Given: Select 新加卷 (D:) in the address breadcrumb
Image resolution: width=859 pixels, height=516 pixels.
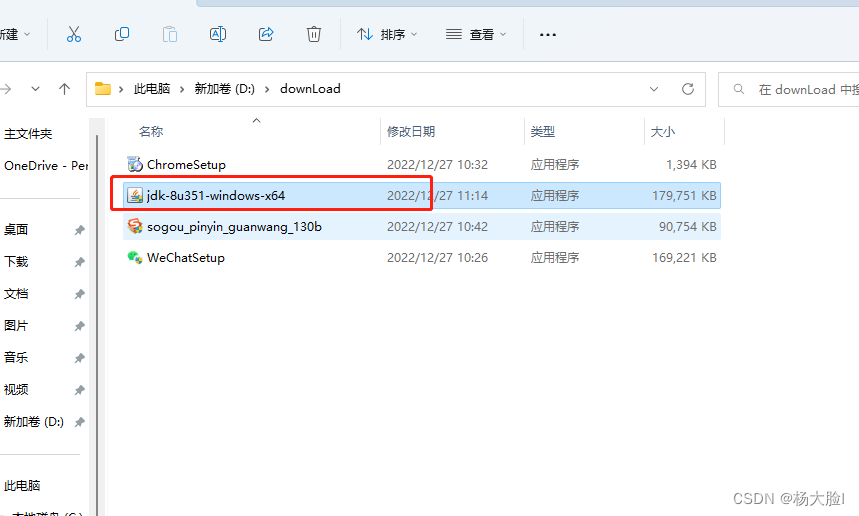Looking at the screenshot, I should click(x=225, y=89).
